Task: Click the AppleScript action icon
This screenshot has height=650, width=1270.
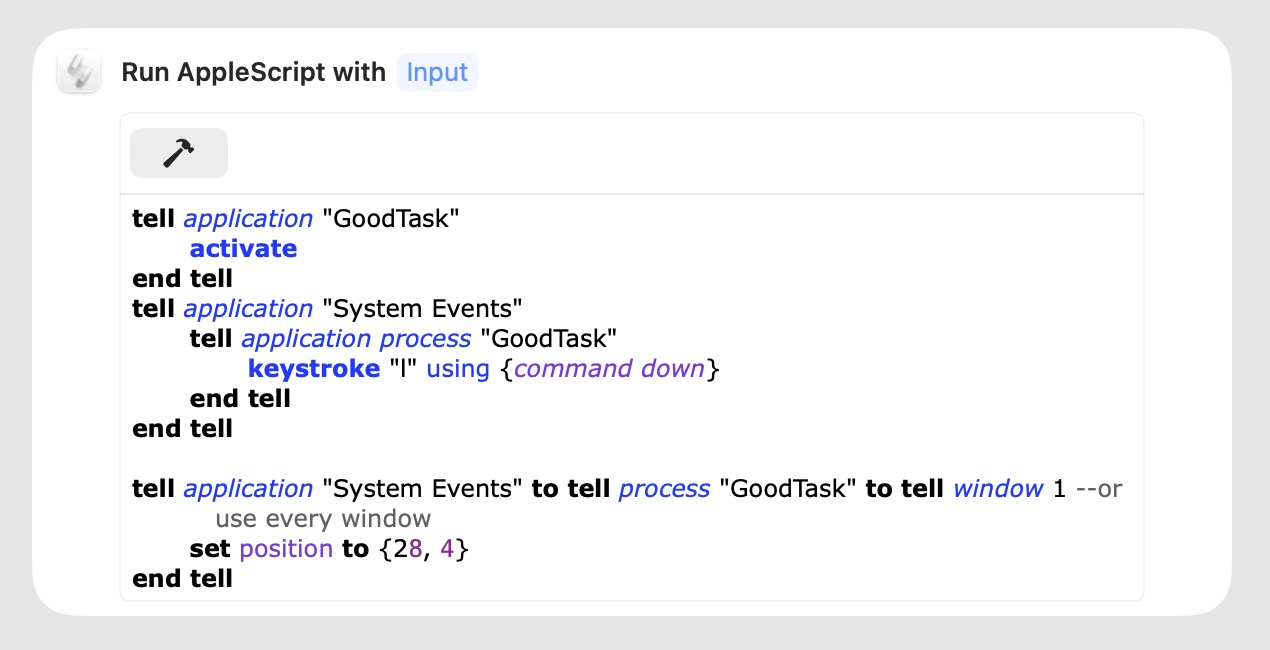Action: point(79,72)
